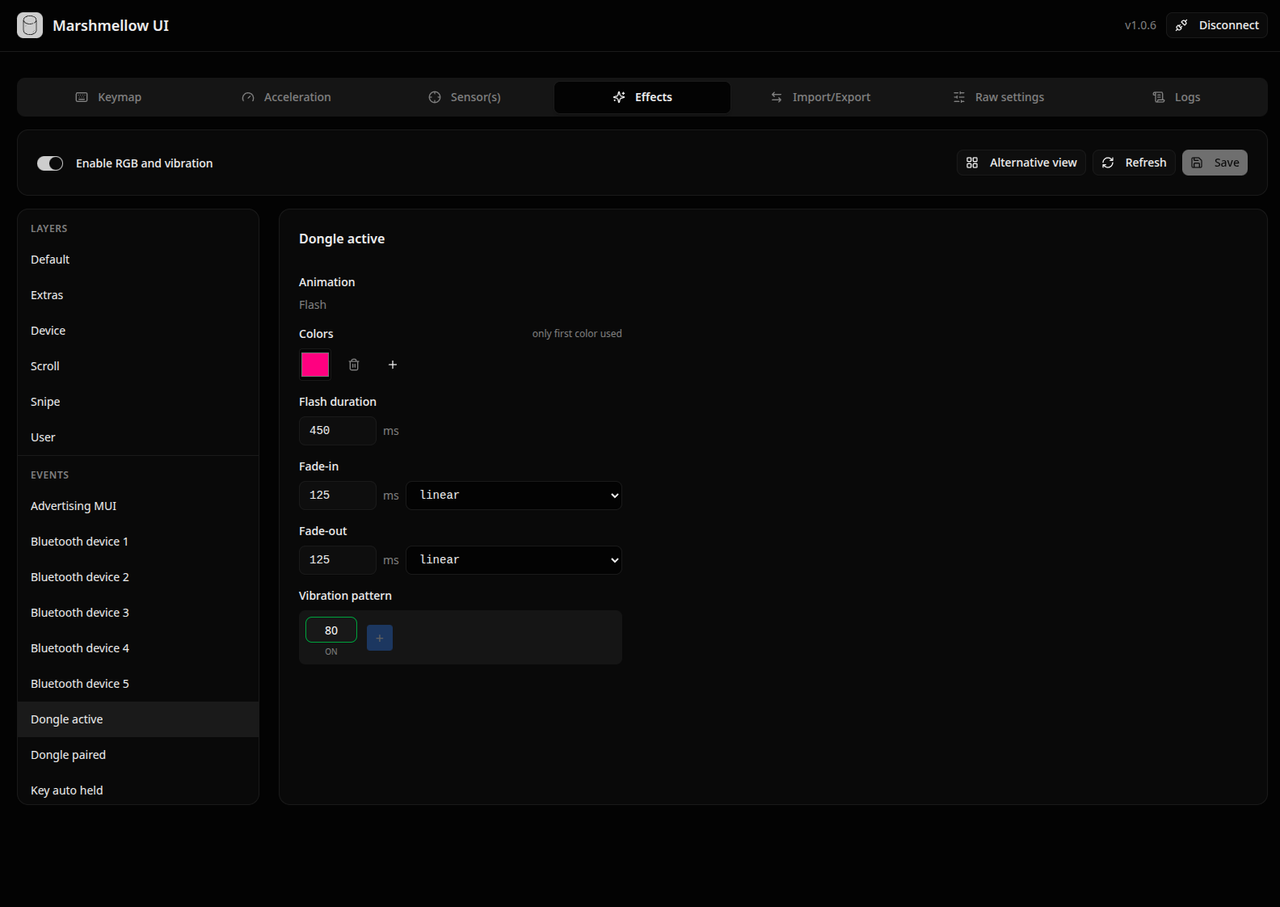Open the Bluetooth device 2 event
1280x907 pixels.
click(138, 577)
